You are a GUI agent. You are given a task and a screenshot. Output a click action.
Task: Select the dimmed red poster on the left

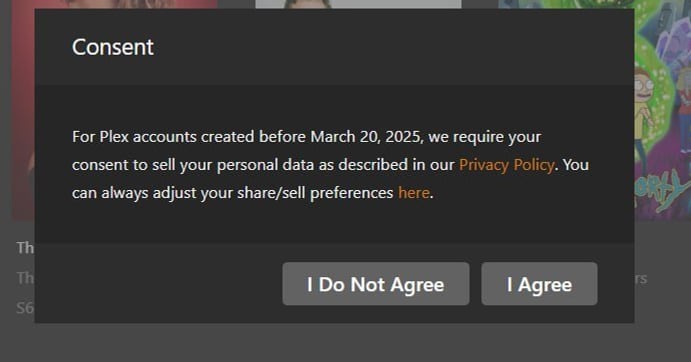[23, 110]
